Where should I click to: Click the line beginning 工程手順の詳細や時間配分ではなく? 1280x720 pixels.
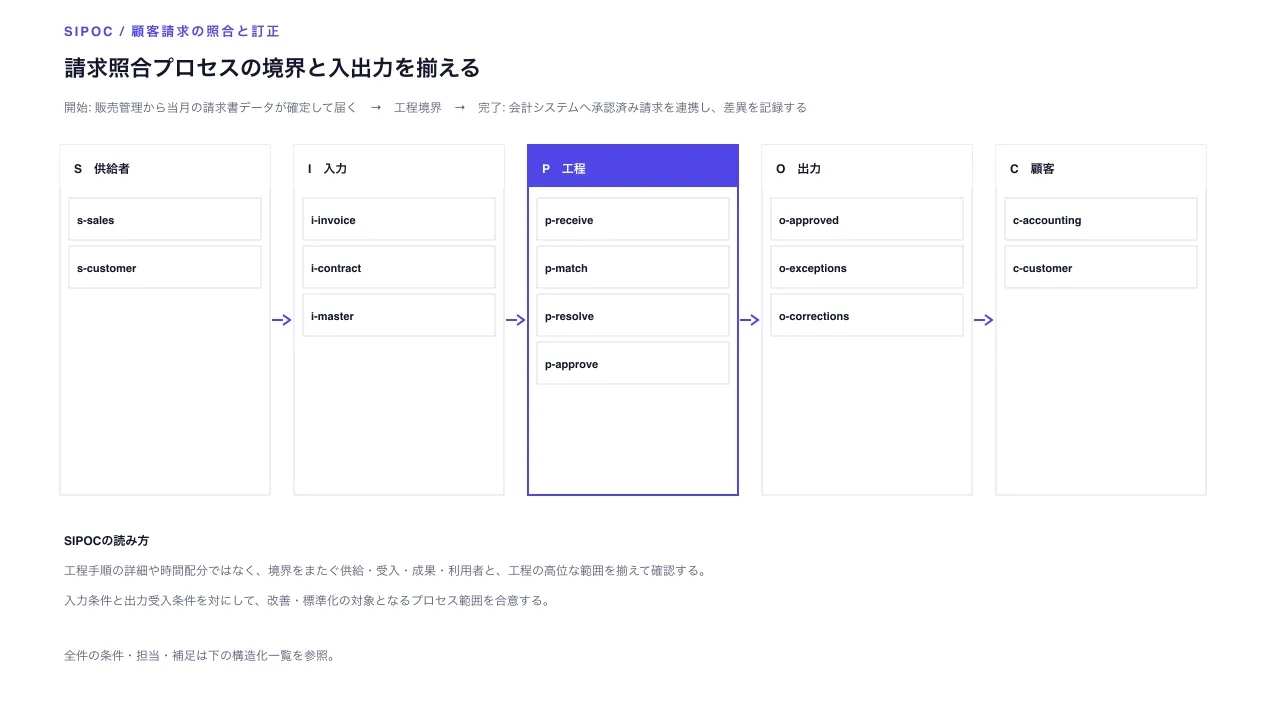coord(387,571)
